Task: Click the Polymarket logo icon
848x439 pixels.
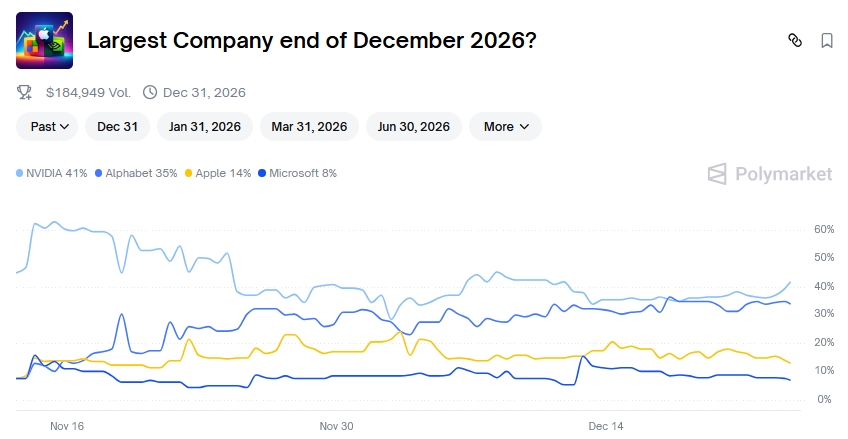Action: [x=717, y=174]
